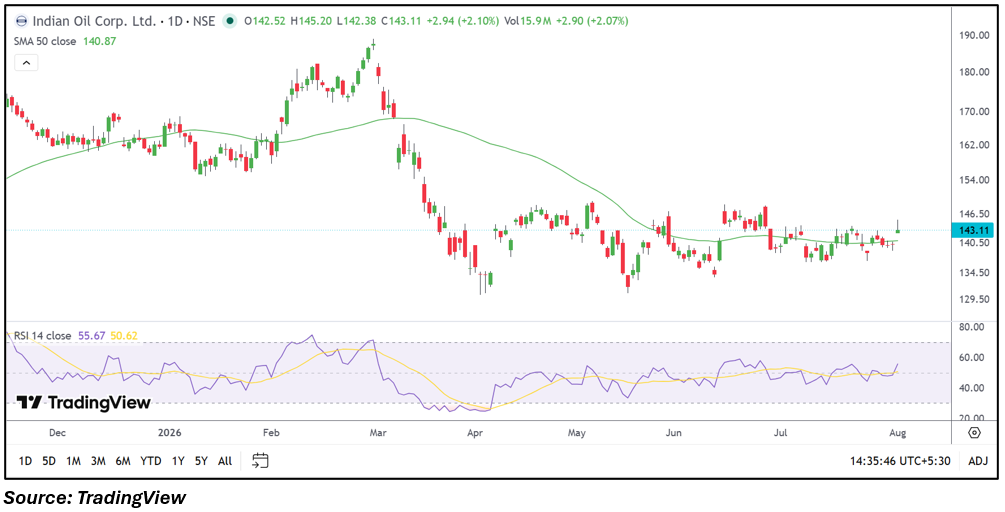Click the low value L142.38

click(x=358, y=21)
